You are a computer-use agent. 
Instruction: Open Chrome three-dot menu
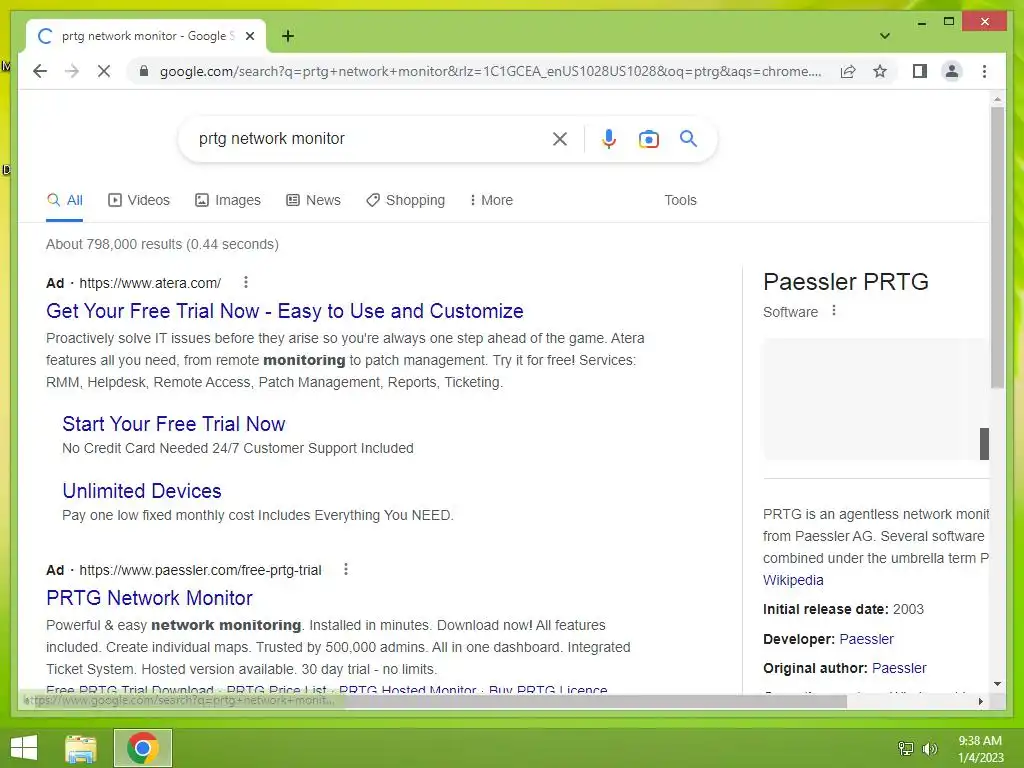[984, 71]
